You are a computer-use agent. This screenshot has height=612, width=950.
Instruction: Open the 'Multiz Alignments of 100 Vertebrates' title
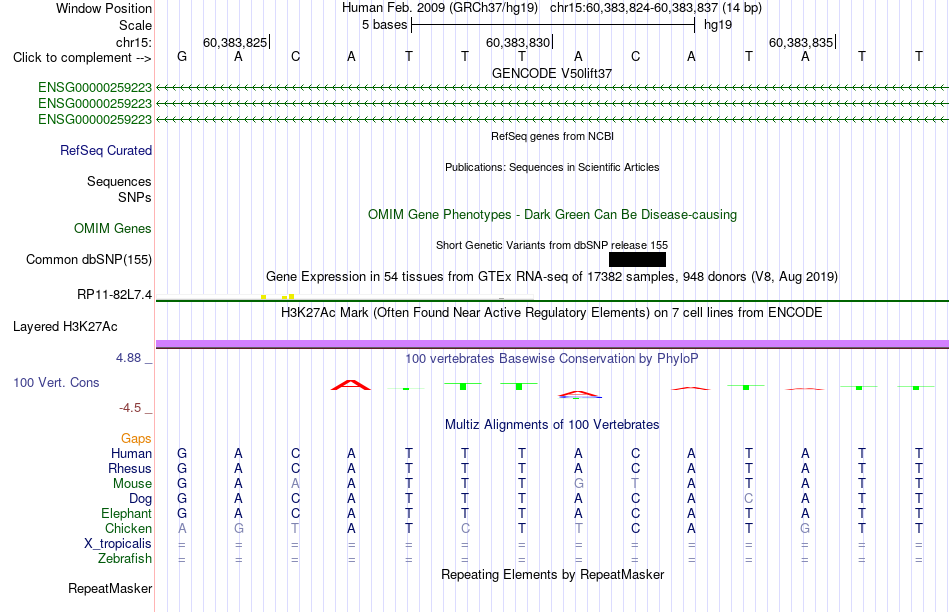552,425
